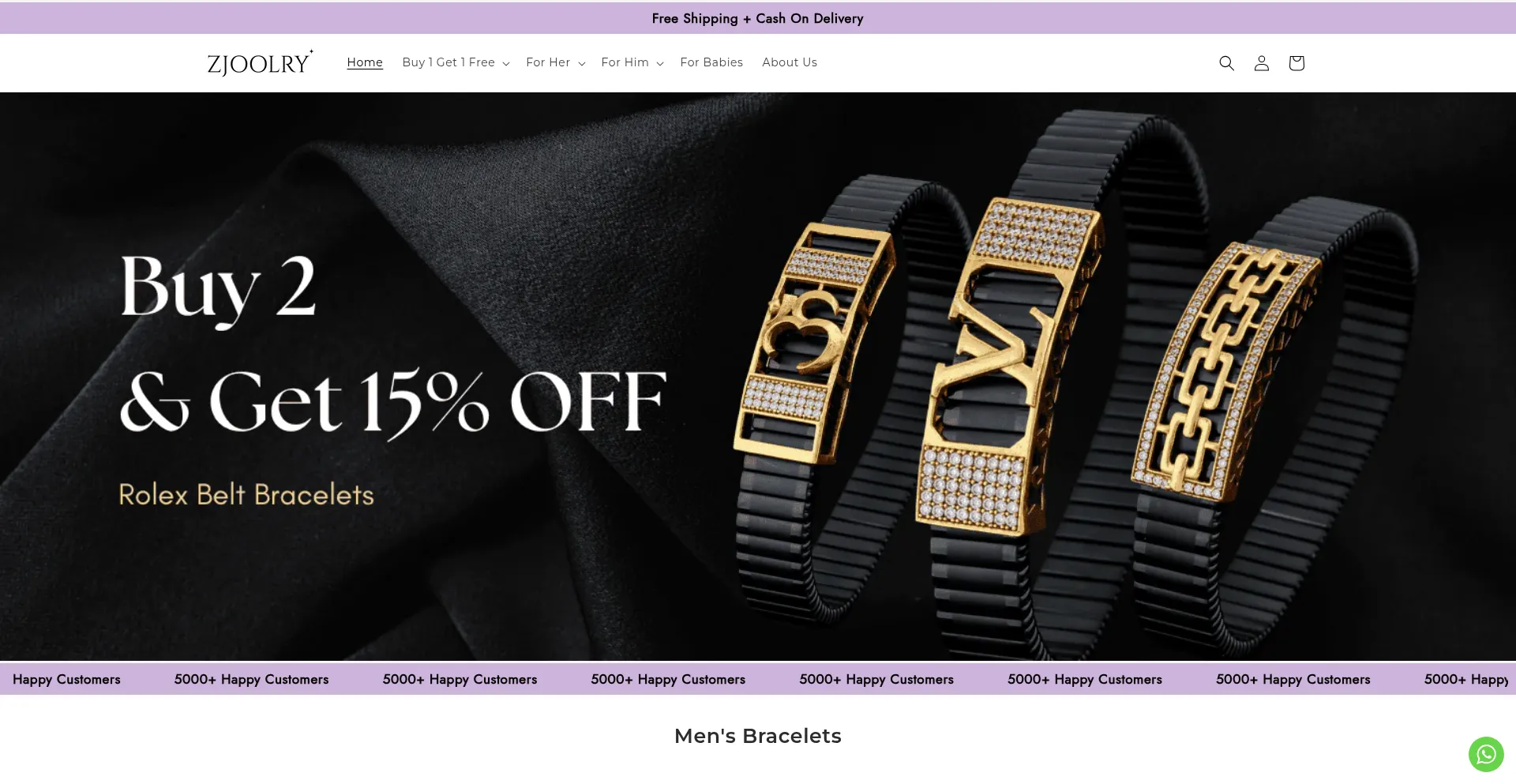
Task: Expand the Buy 1 Get 1 Free chevron
Action: click(506, 64)
